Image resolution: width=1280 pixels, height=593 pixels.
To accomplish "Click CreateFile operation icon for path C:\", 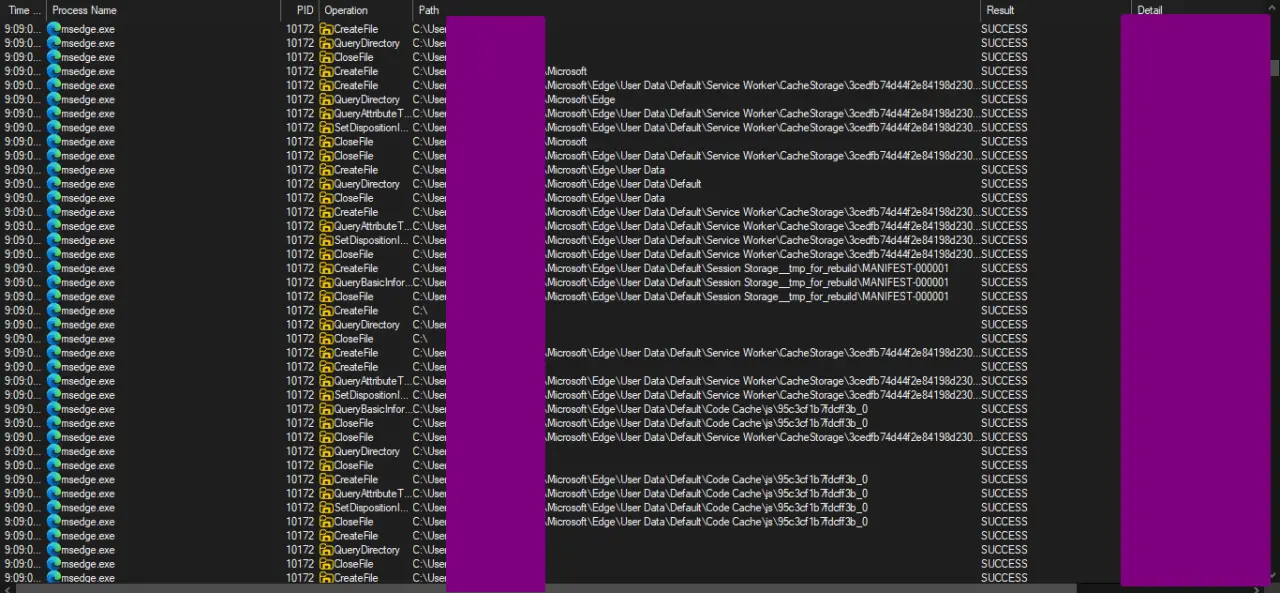I will tap(325, 311).
